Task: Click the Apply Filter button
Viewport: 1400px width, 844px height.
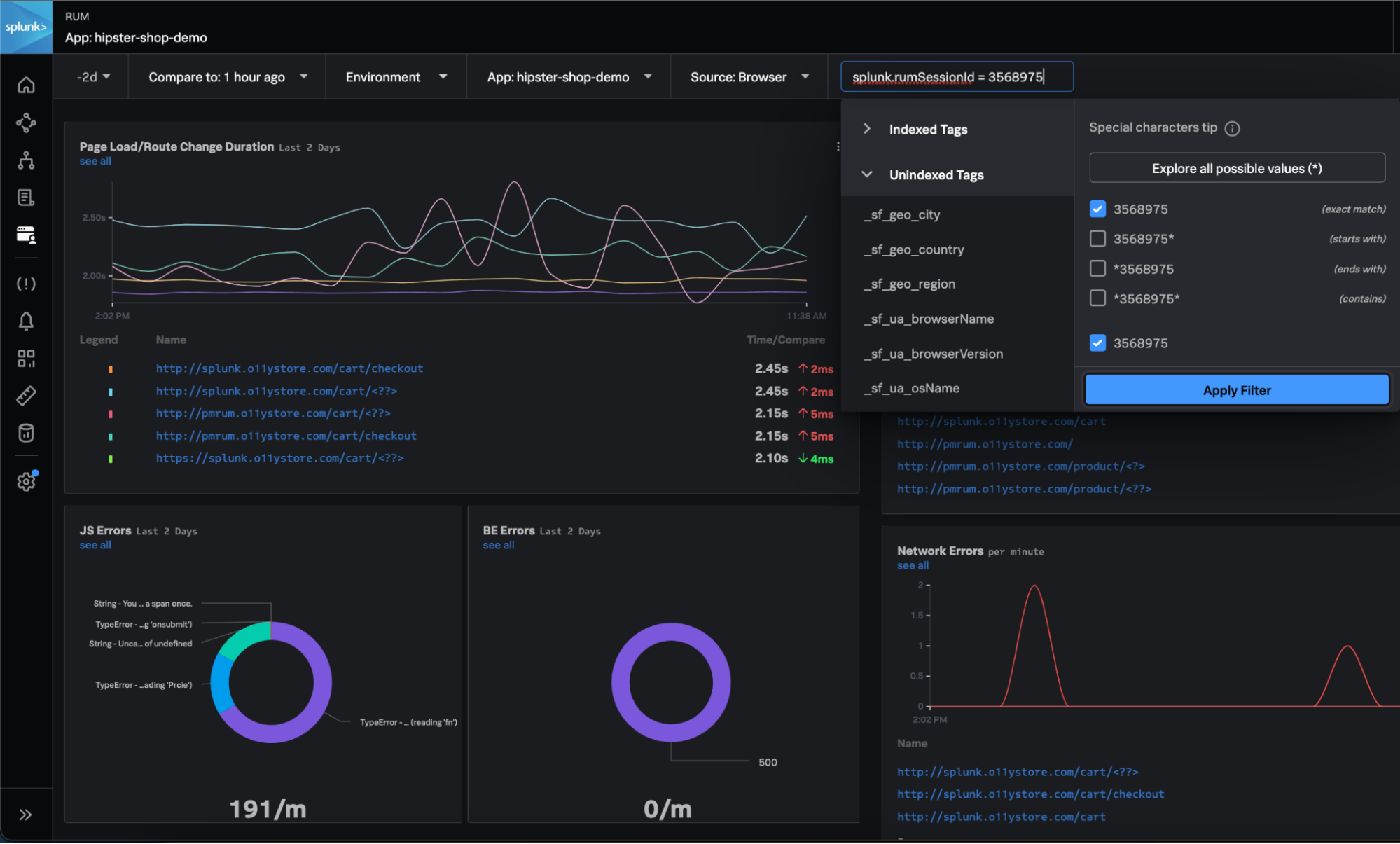Action: click(1237, 390)
